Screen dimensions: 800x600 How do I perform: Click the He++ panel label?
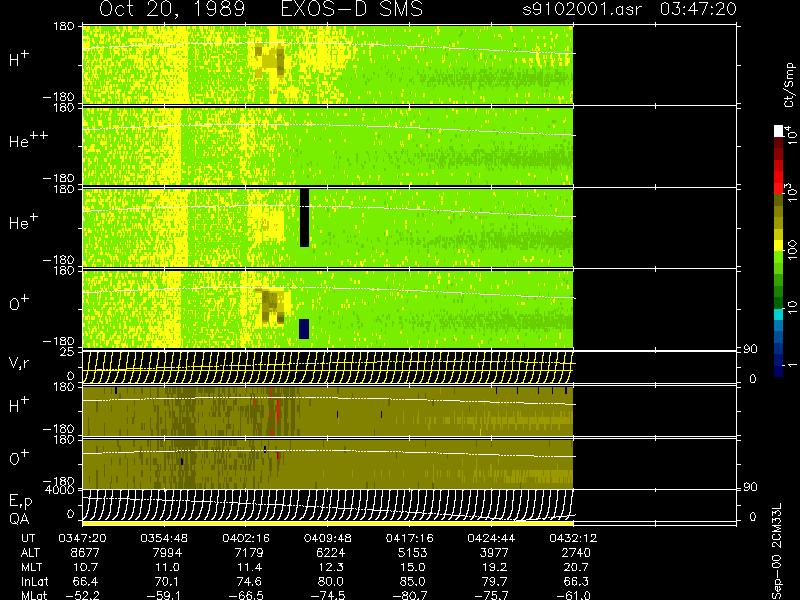click(x=29, y=140)
